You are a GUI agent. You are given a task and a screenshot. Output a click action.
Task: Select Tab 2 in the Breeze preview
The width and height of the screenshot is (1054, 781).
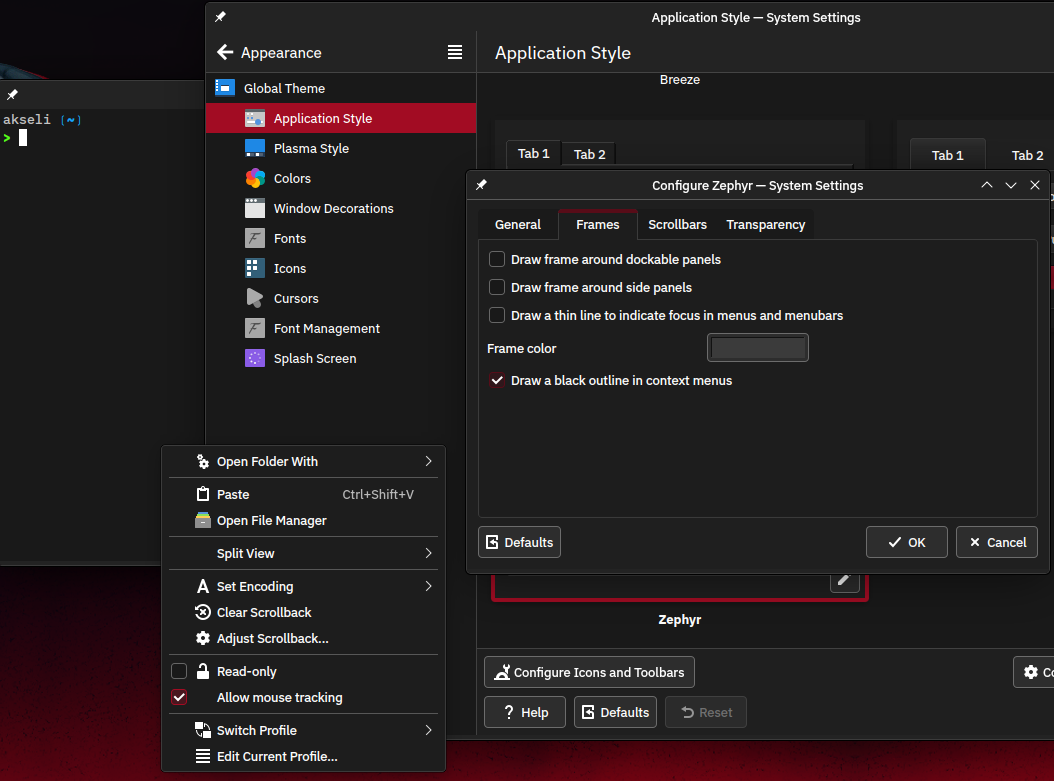590,155
